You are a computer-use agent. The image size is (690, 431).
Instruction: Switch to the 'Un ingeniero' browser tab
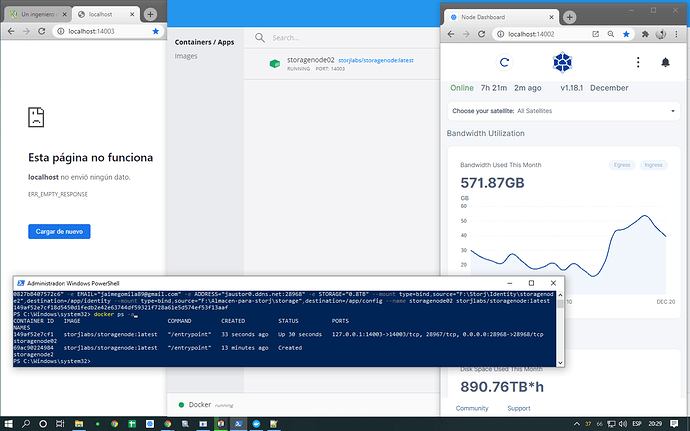tap(40, 15)
